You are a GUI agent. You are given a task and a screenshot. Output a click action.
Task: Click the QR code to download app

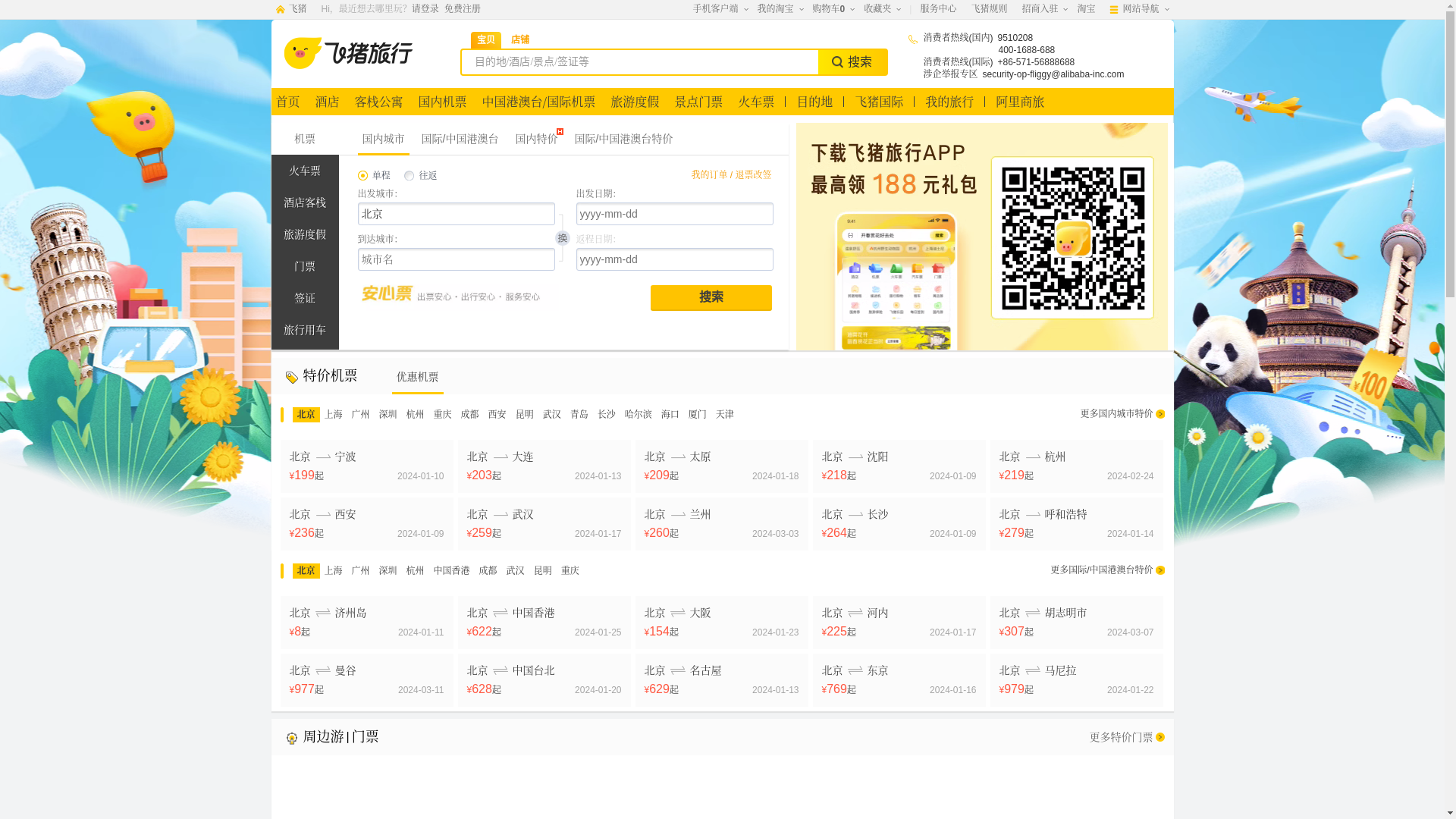[x=1072, y=238]
